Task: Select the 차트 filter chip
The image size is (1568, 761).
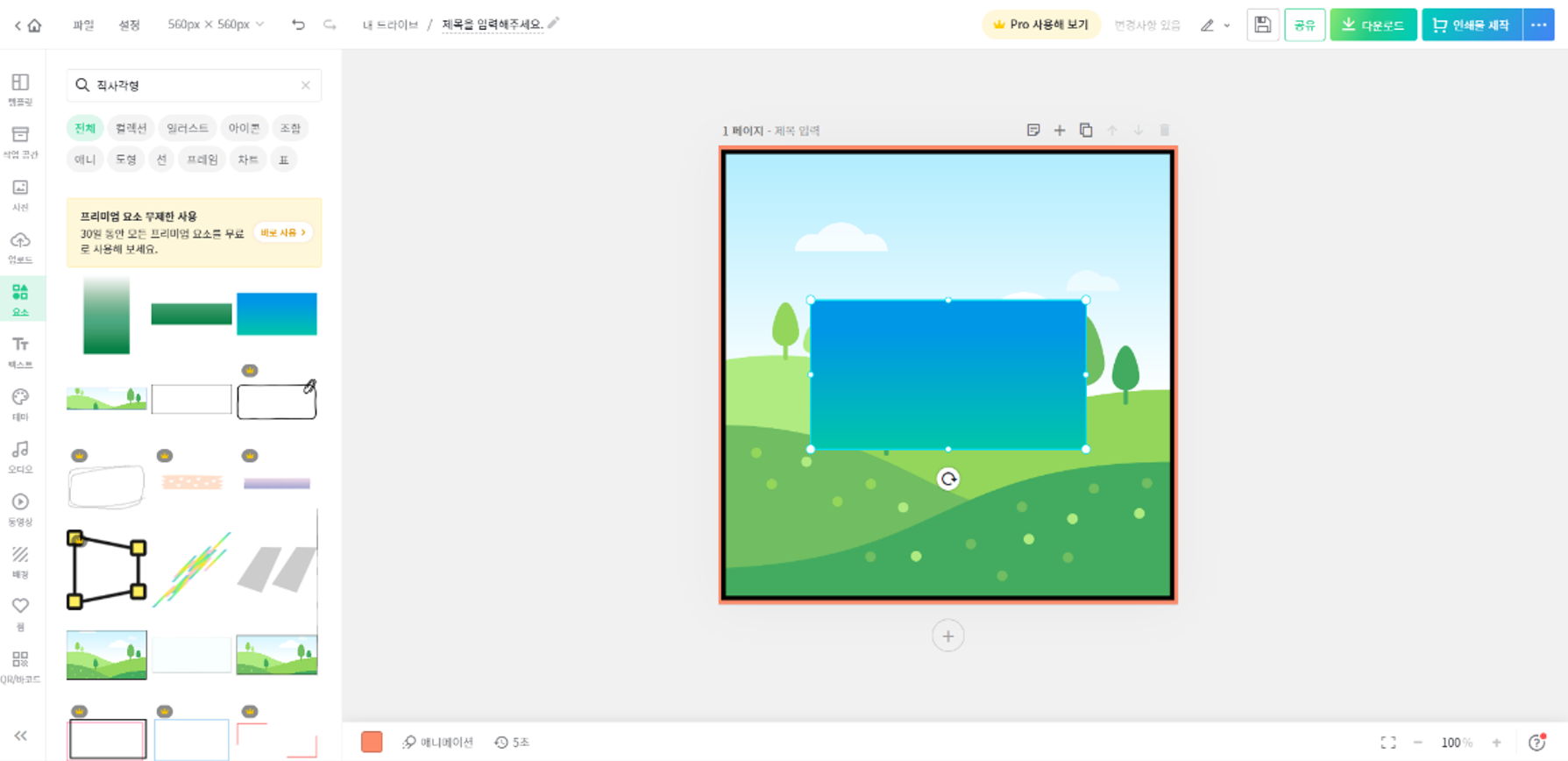Action: (x=248, y=160)
